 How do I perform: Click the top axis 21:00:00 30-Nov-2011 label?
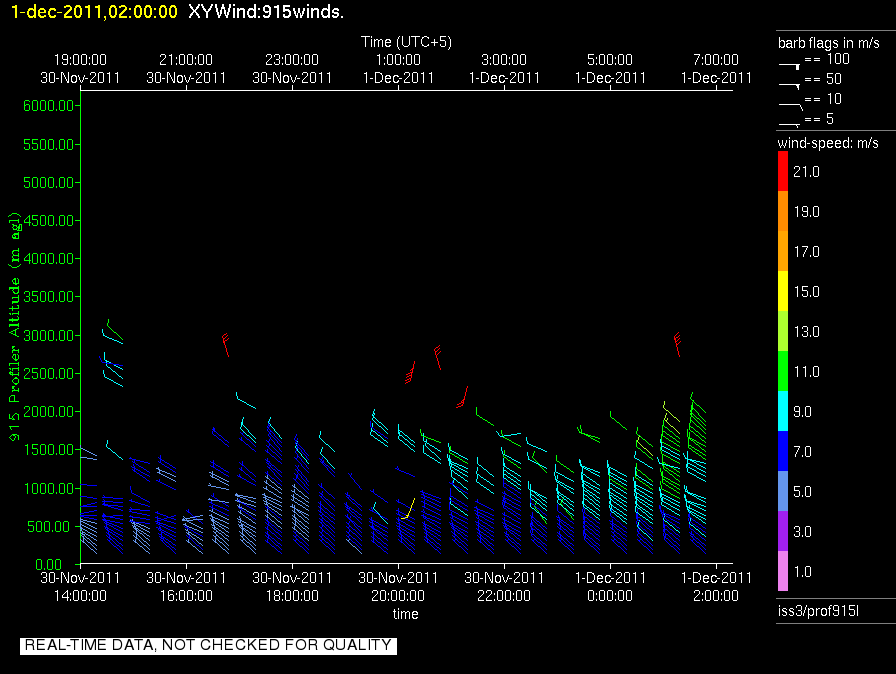186,69
